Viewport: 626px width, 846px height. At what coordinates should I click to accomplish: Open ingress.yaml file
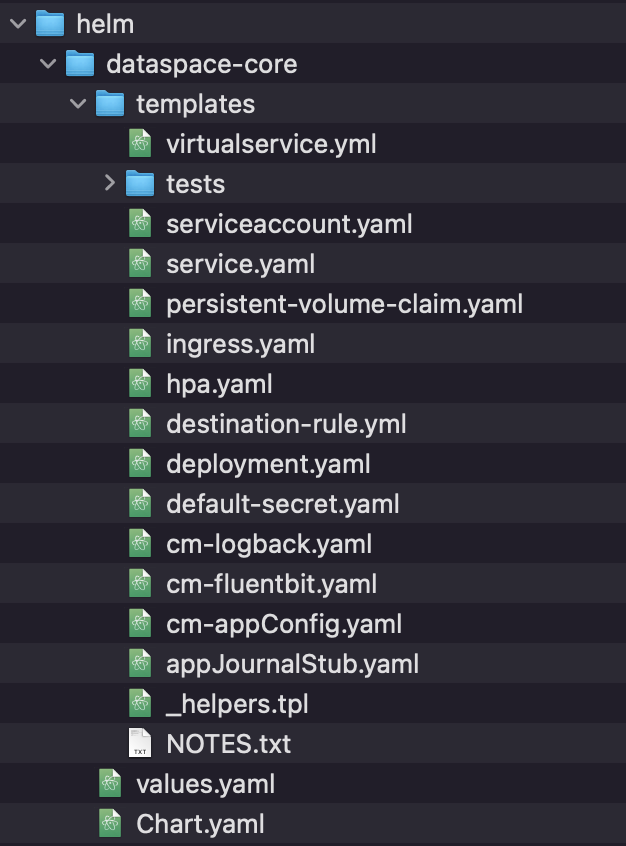(x=240, y=344)
